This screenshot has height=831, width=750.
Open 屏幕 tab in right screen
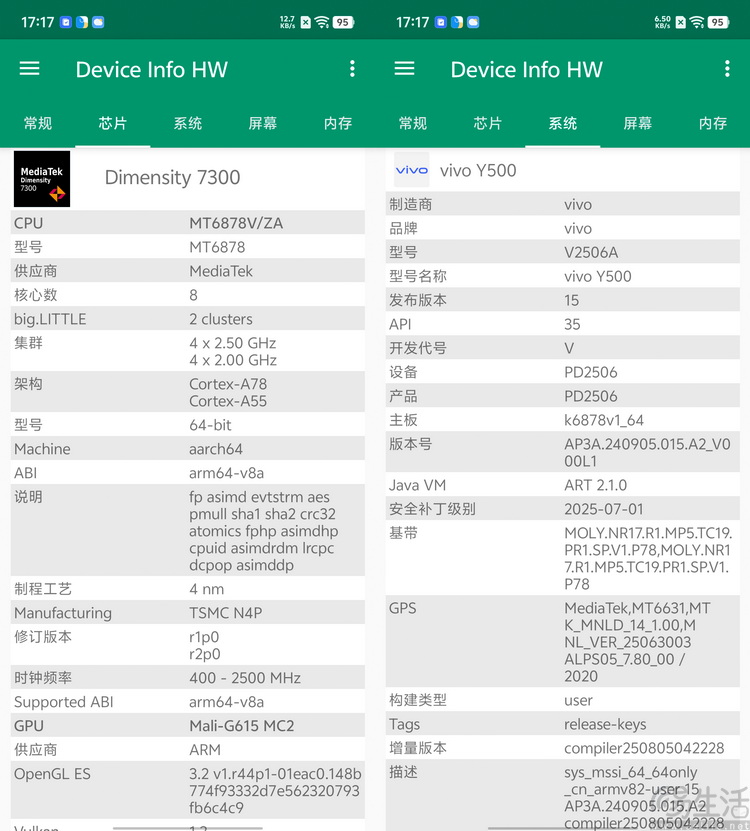638,123
